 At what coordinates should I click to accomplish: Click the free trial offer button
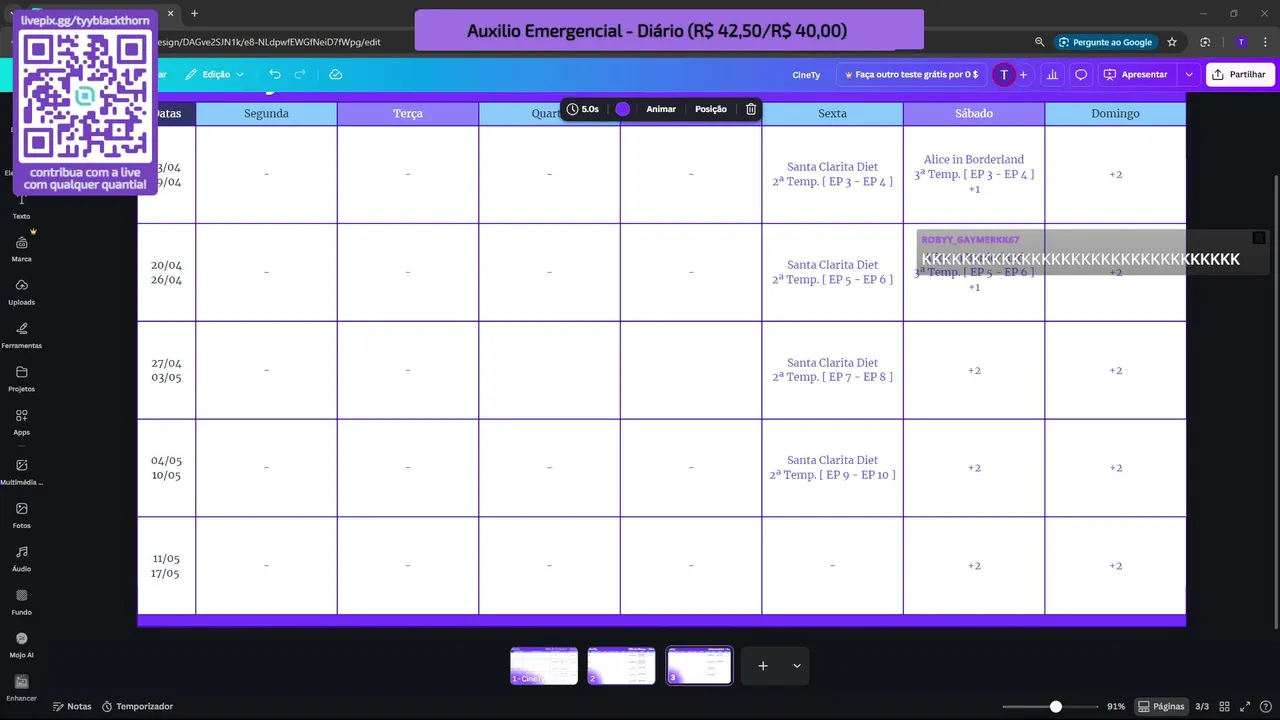pyautogui.click(x=912, y=75)
